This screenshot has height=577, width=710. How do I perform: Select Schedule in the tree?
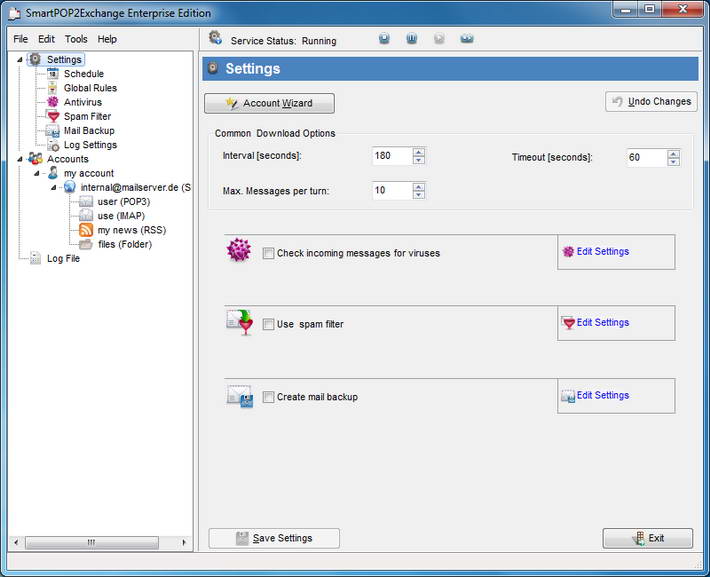point(84,73)
